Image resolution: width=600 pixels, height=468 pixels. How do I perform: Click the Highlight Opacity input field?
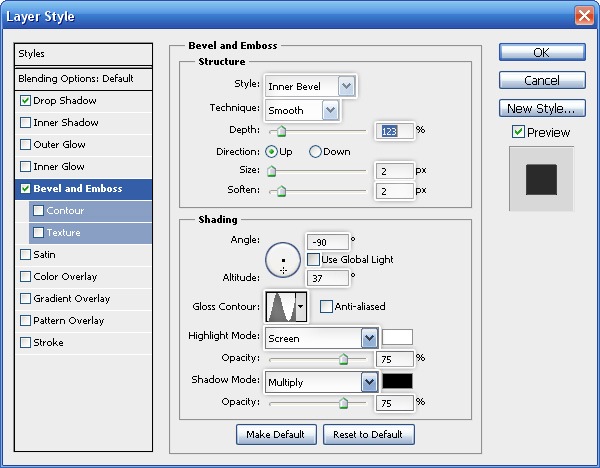395,359
